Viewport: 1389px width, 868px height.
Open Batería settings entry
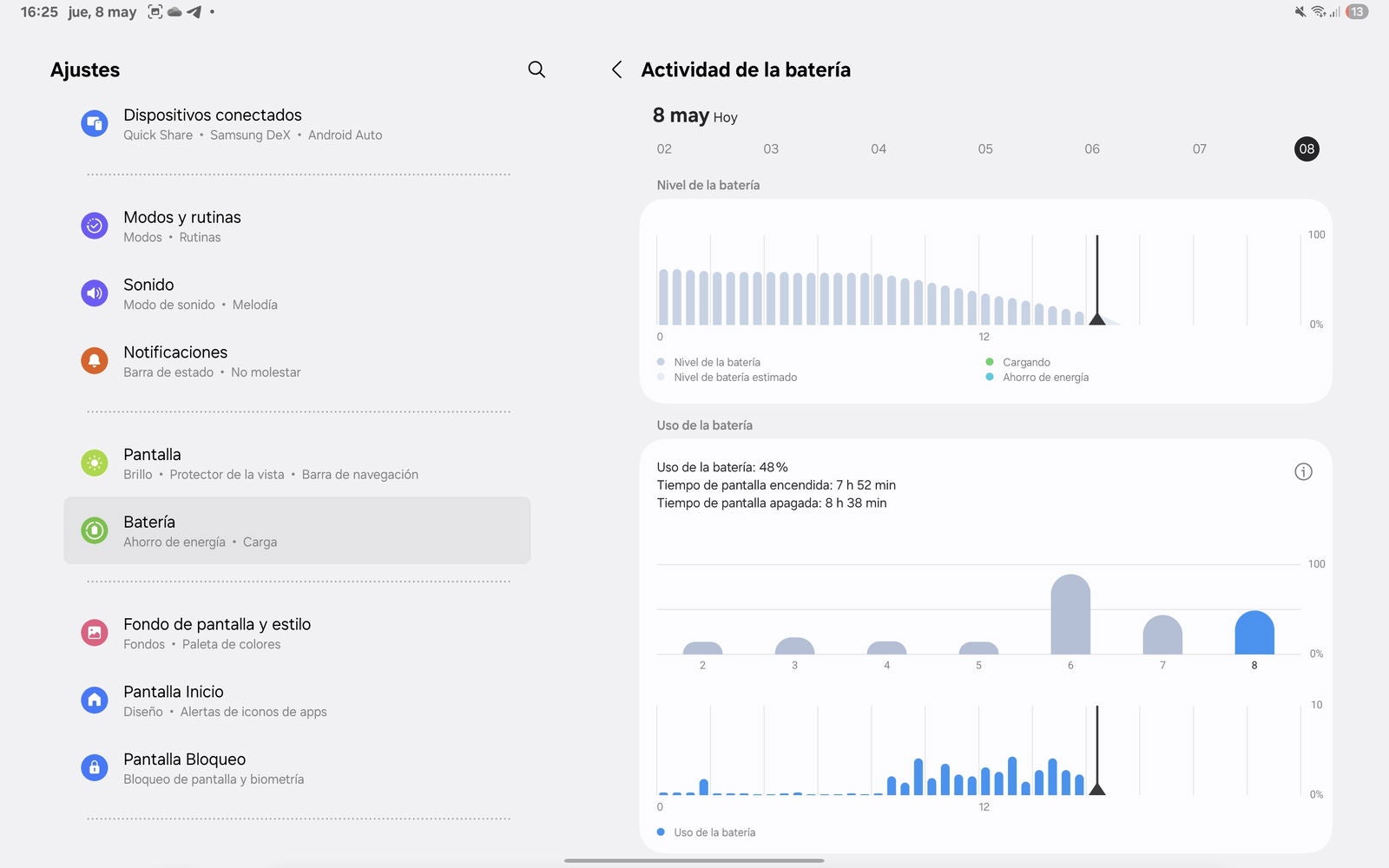tap(297, 530)
